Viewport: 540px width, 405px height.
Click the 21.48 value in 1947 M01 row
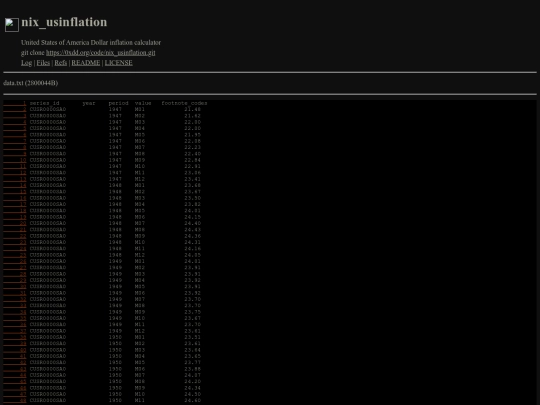[193, 109]
